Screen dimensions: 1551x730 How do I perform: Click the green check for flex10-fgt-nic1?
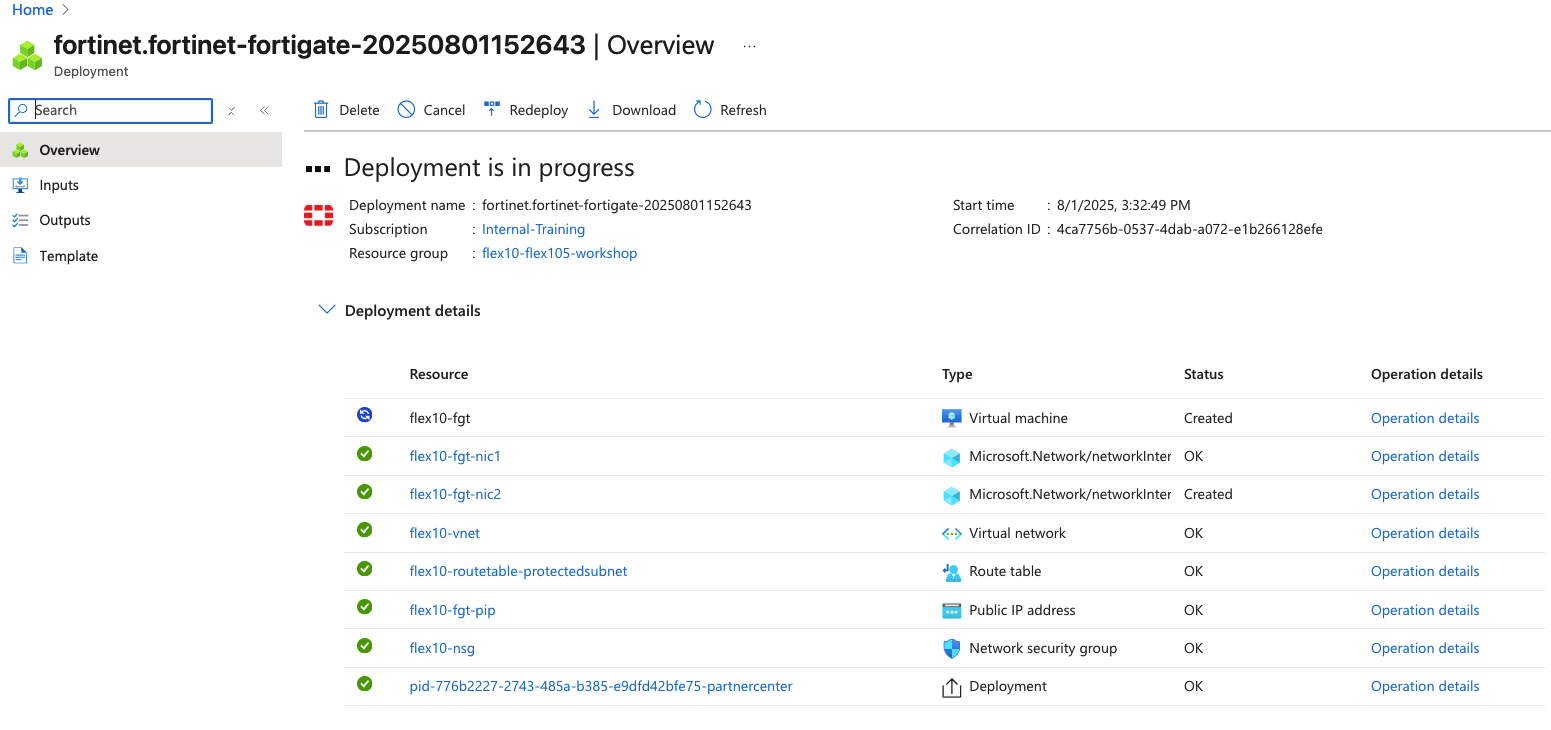click(365, 453)
